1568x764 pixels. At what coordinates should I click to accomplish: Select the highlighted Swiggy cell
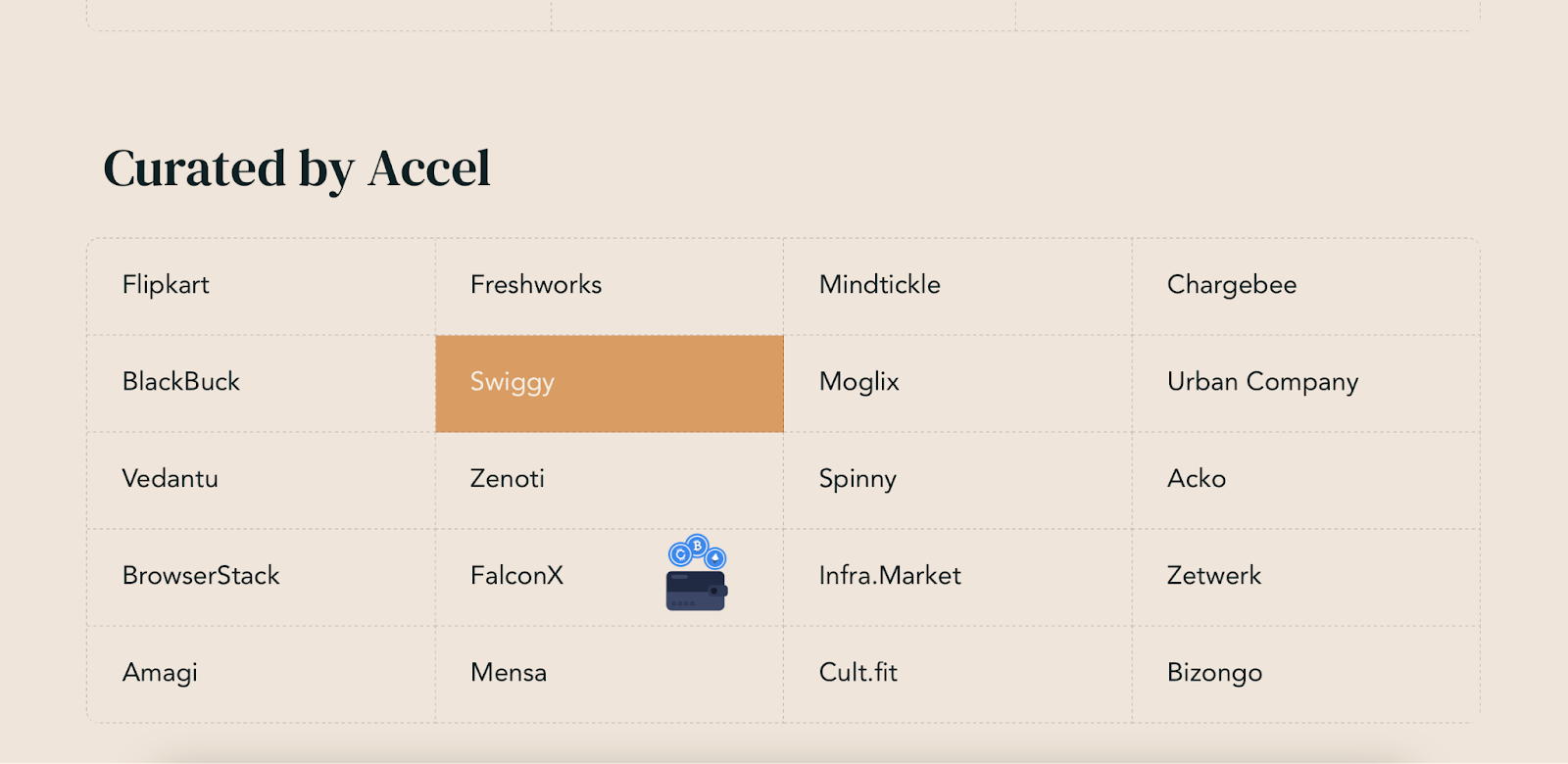click(610, 383)
